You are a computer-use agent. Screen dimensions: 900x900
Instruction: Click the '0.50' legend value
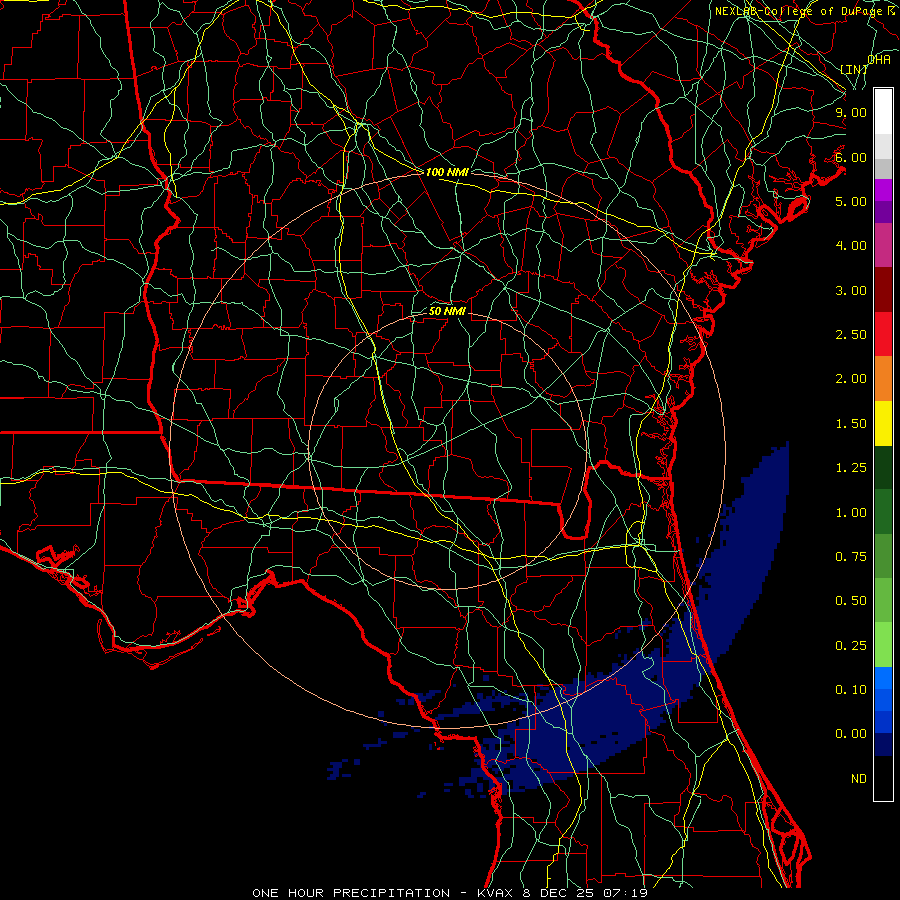pyautogui.click(x=851, y=601)
